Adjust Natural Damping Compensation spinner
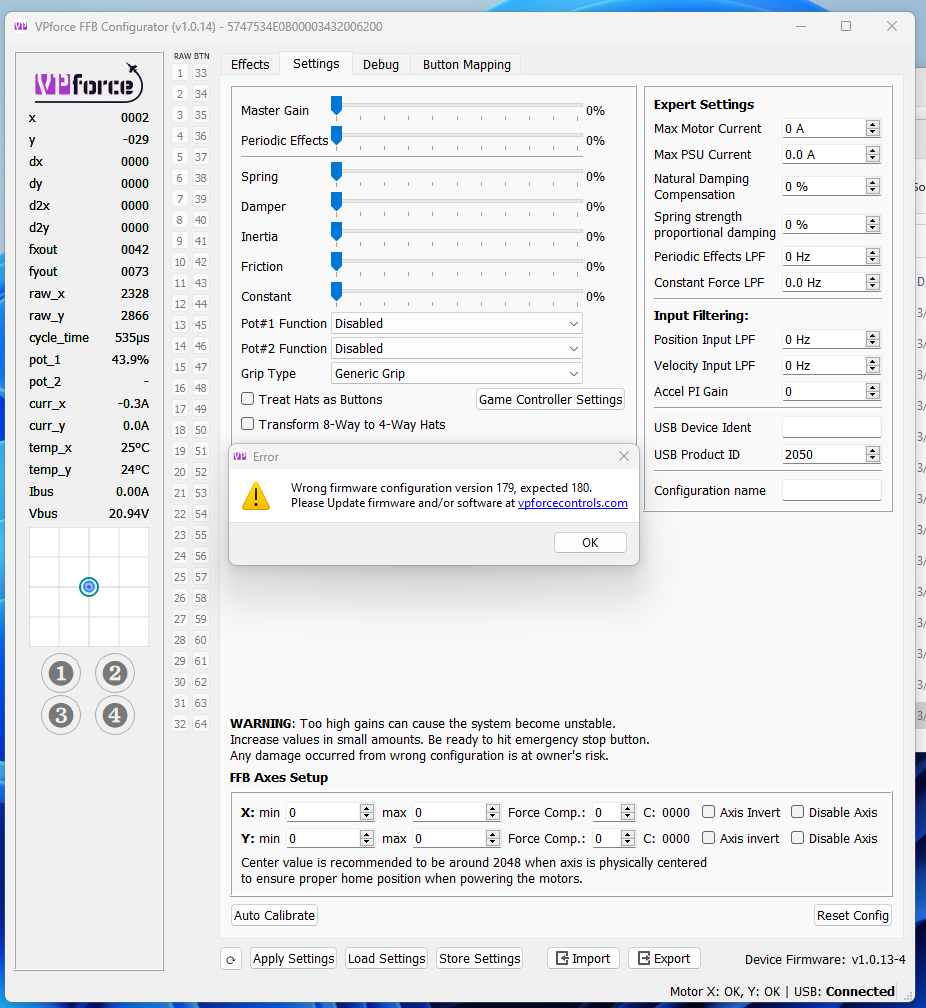Image resolution: width=926 pixels, height=1008 pixels. click(x=873, y=186)
